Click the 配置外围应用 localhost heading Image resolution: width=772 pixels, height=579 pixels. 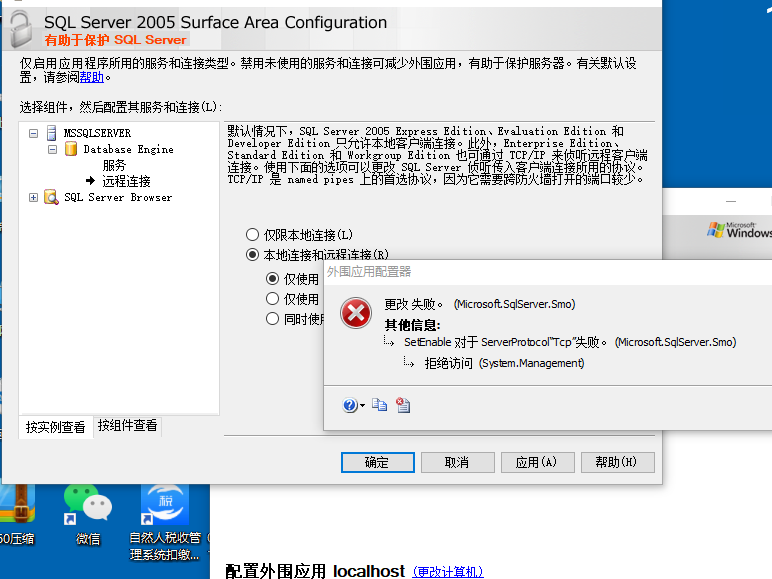315,571
